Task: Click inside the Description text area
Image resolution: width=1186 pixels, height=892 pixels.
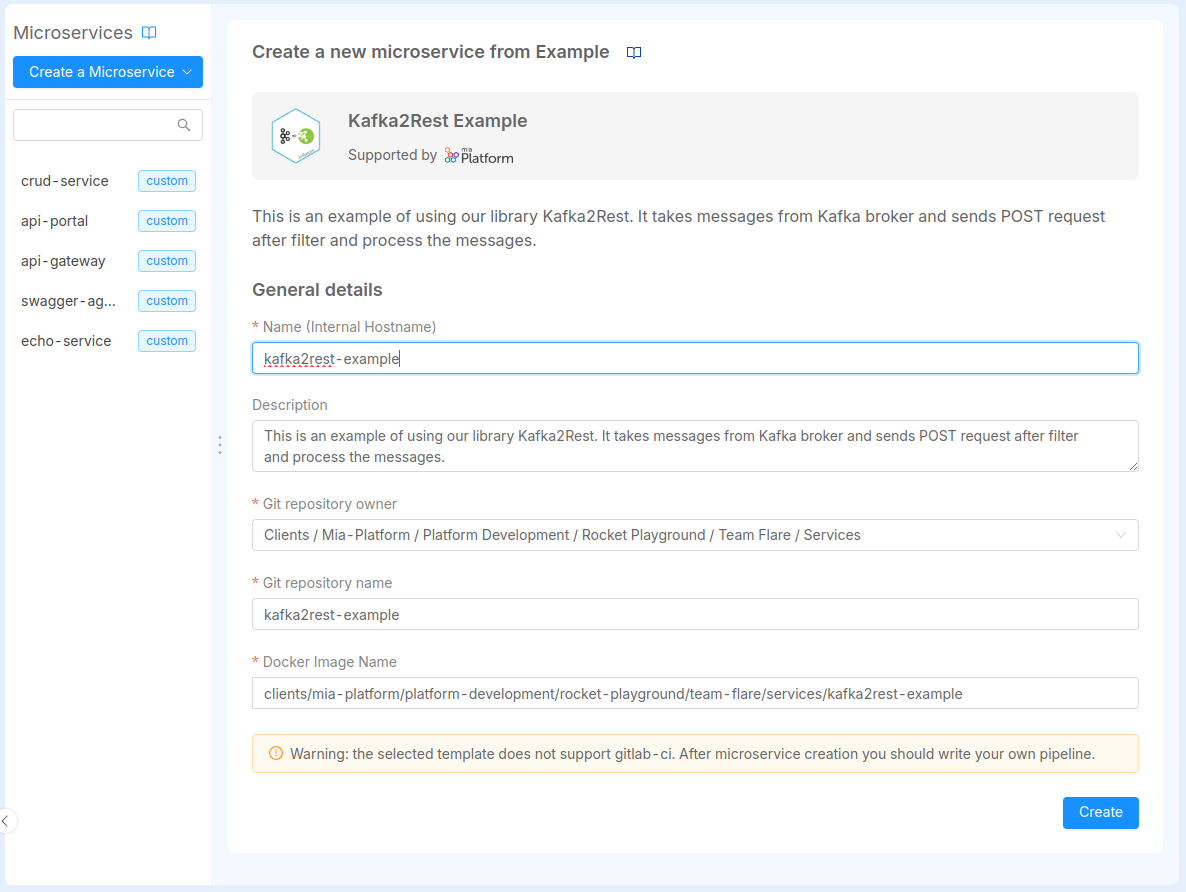Action: [694, 446]
